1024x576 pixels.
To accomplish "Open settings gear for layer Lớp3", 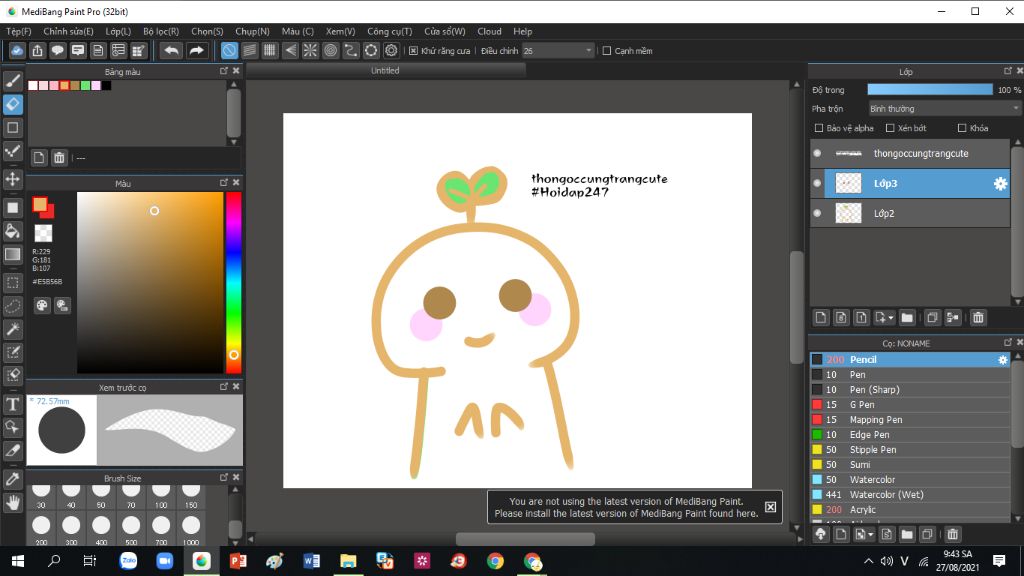I will (x=999, y=184).
